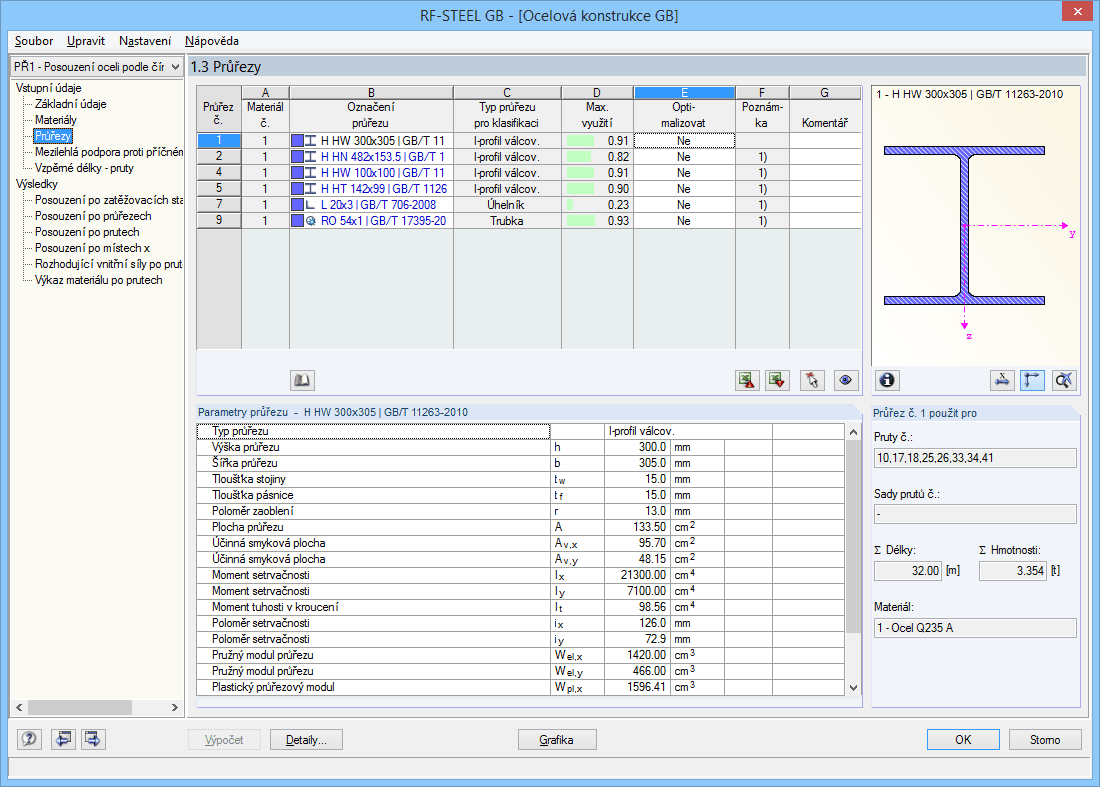Select Materiály in the tree
The image size is (1100, 787).
(x=55, y=120)
